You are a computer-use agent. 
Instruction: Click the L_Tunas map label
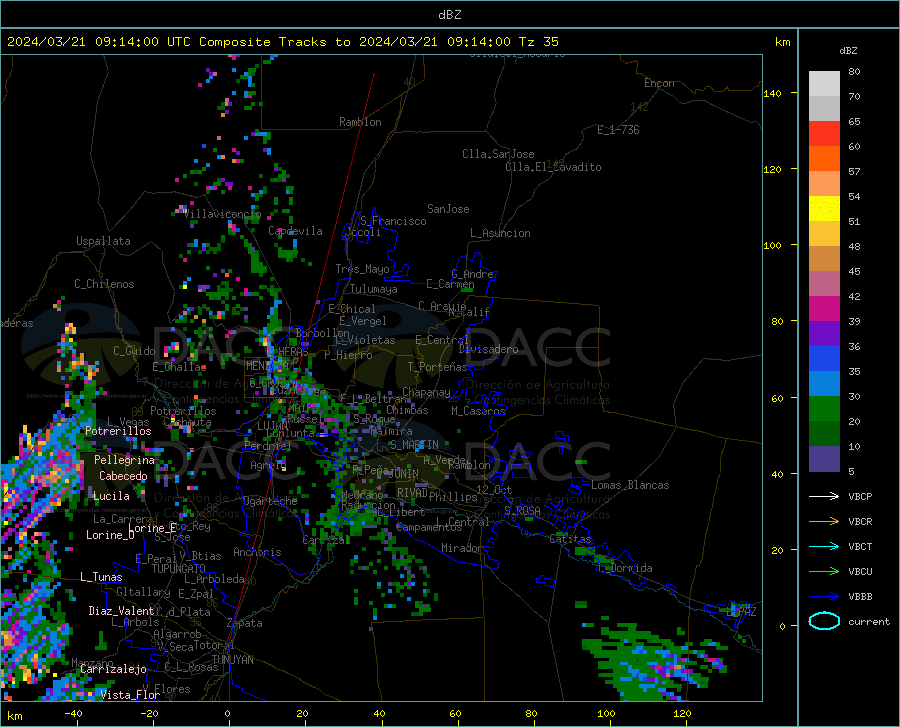point(101,577)
